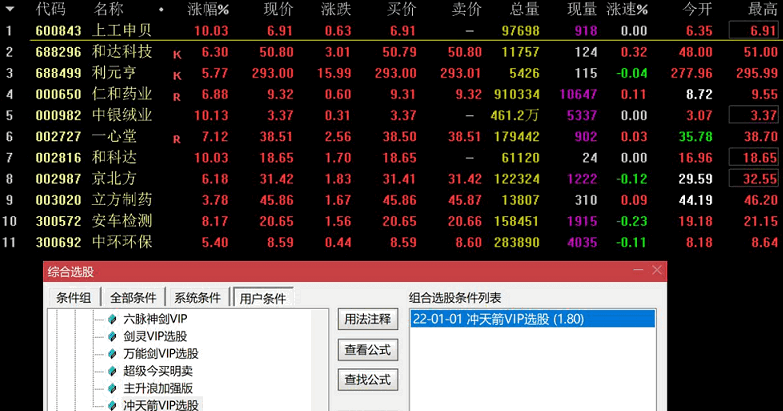Image resolution: width=783 pixels, height=411 pixels.
Task: Close the 综合选股 dialog
Action: [x=657, y=270]
